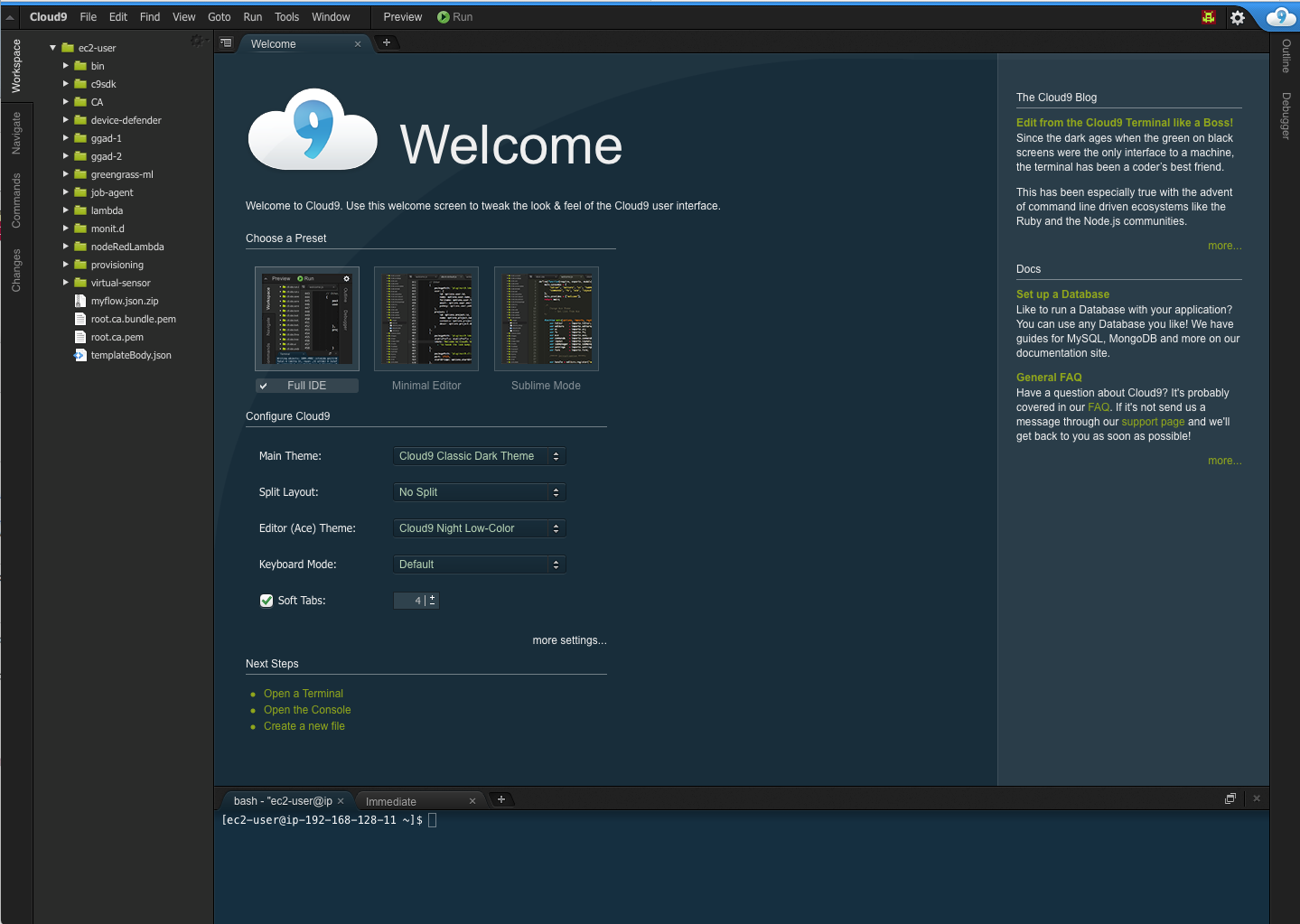Open the Tools menu

[x=286, y=17]
